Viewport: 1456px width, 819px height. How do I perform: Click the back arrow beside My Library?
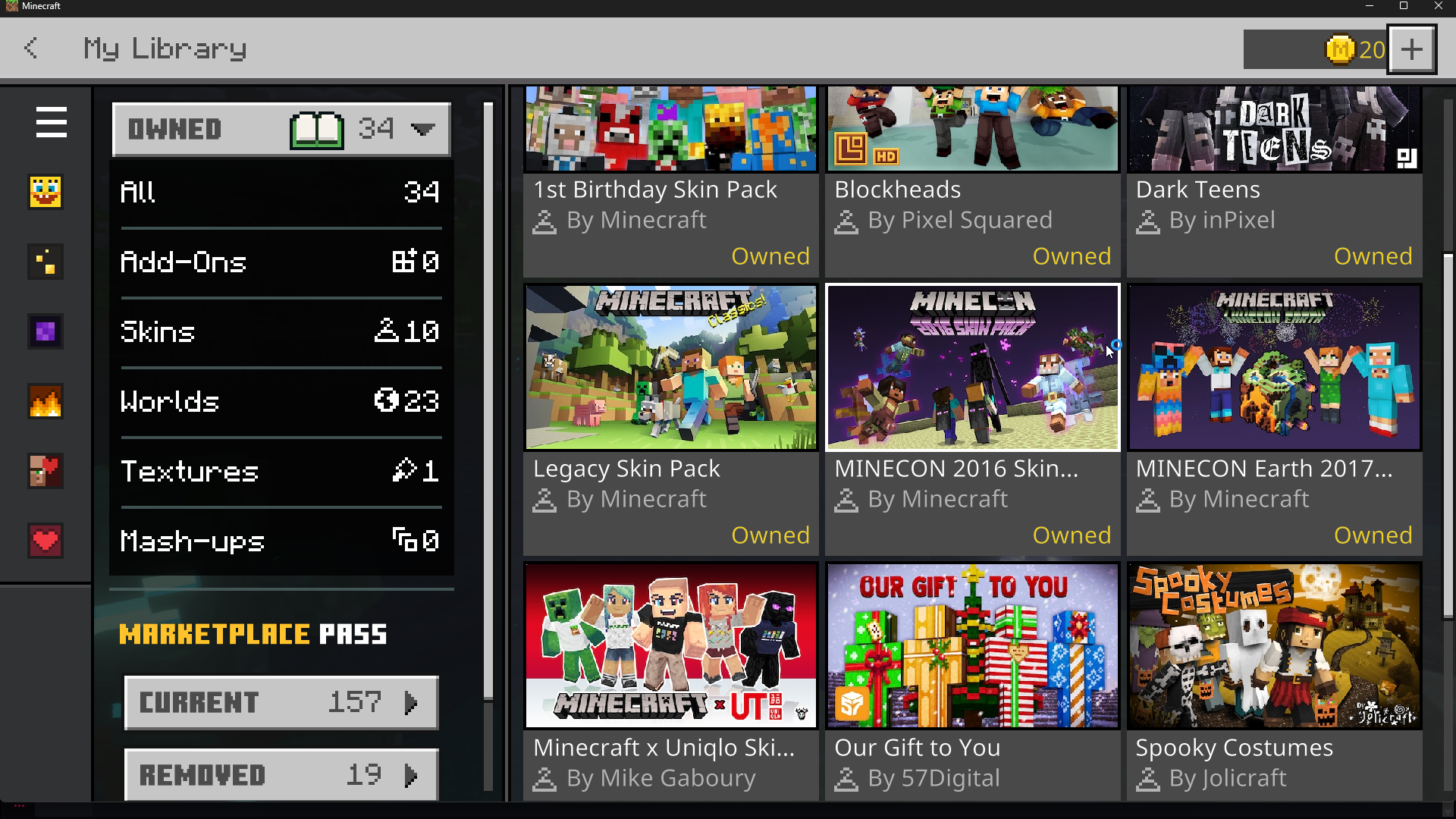click(x=31, y=49)
